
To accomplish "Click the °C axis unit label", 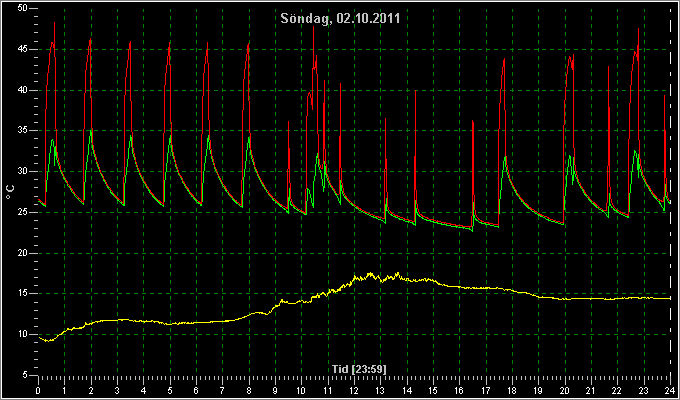I will pos(10,192).
